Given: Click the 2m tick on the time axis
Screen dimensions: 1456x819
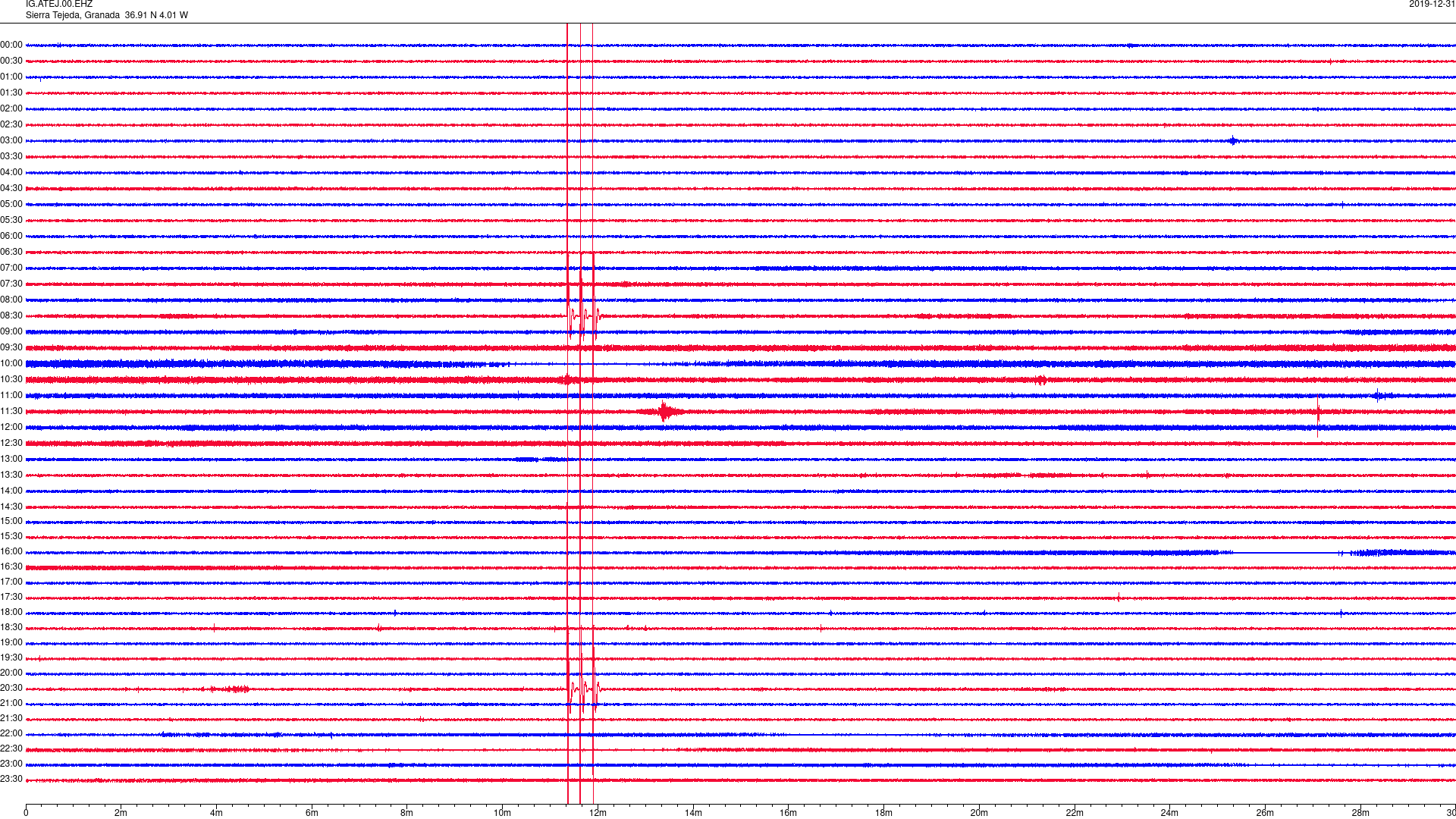Looking at the screenshot, I should point(121,813).
